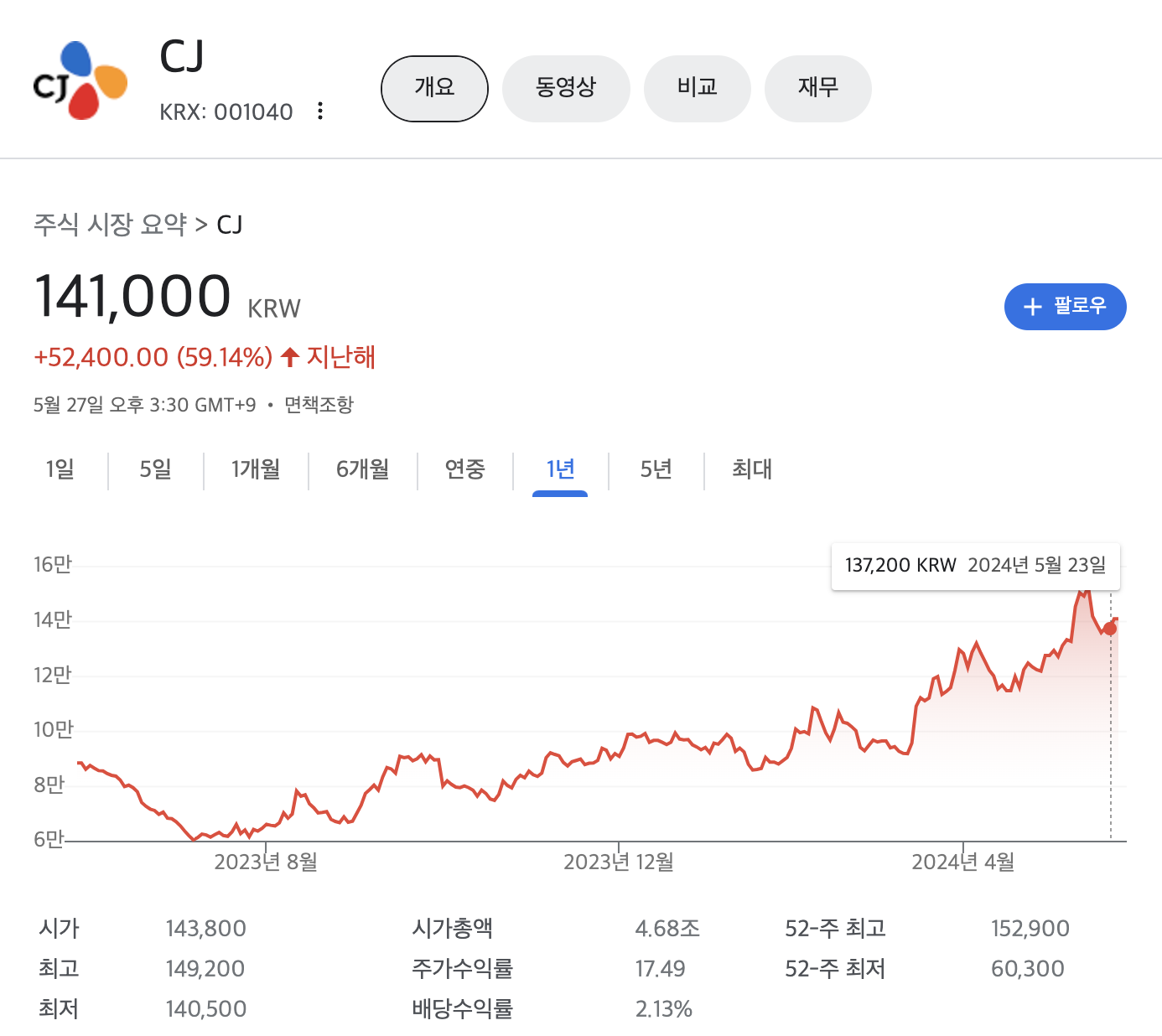Screen dimensions: 1162x1036
Task: Click the 137,200 KRW chart tooltip
Action: point(976,566)
